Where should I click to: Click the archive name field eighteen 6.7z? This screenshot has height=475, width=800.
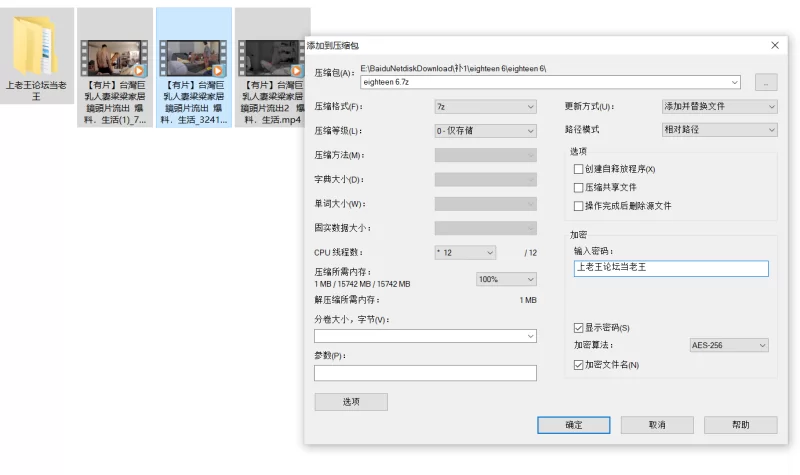click(x=551, y=82)
